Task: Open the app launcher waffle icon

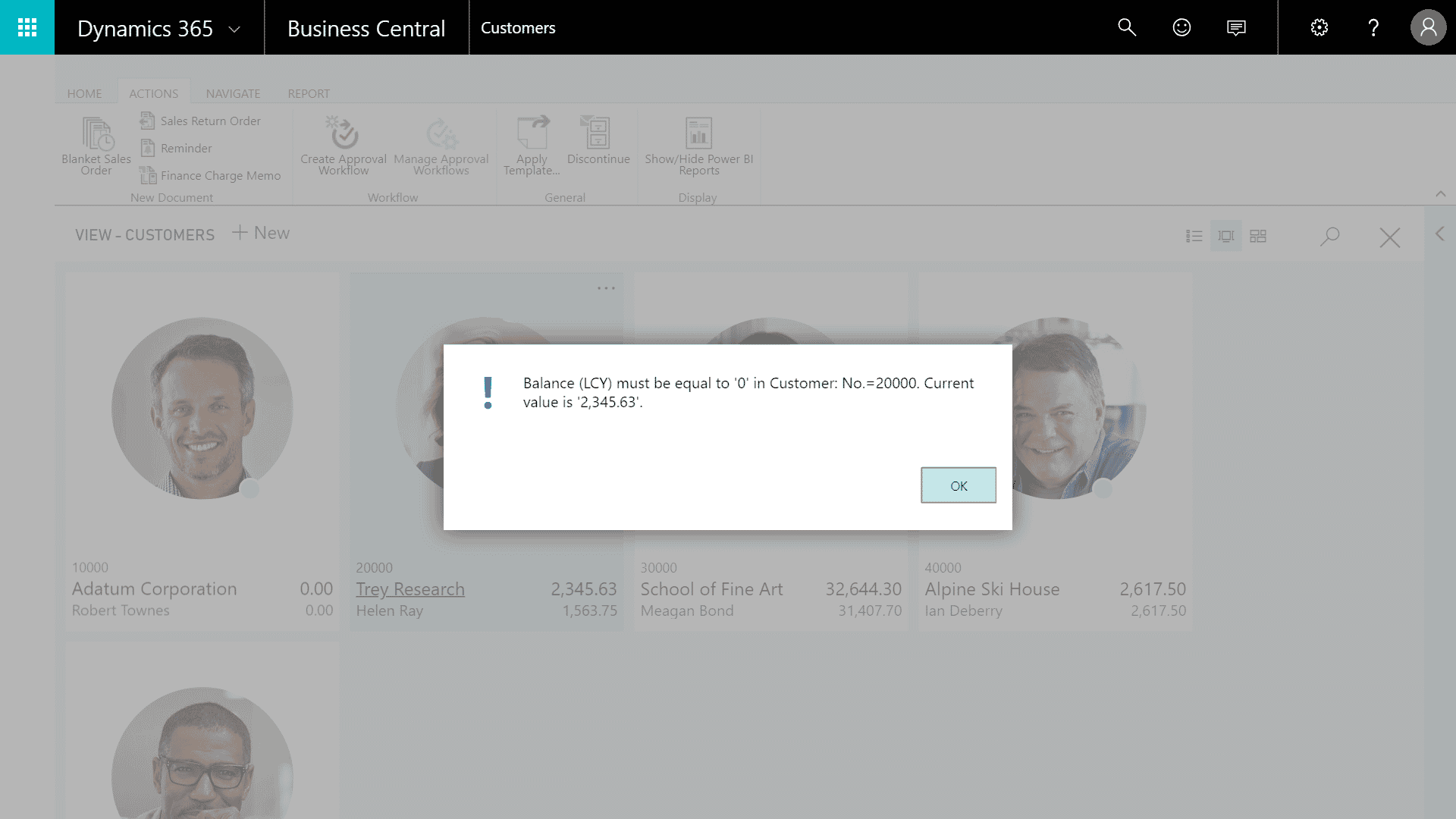Action: click(x=27, y=27)
